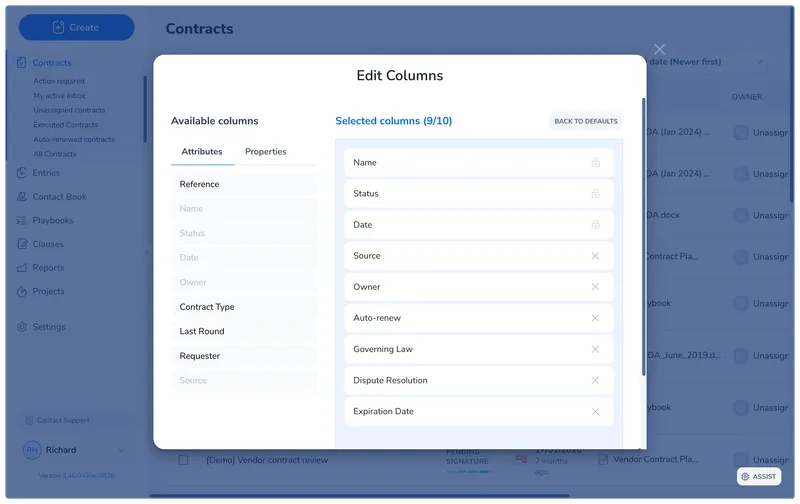This screenshot has height=504, width=800.
Task: Add Last Round from available columns
Action: (x=244, y=331)
